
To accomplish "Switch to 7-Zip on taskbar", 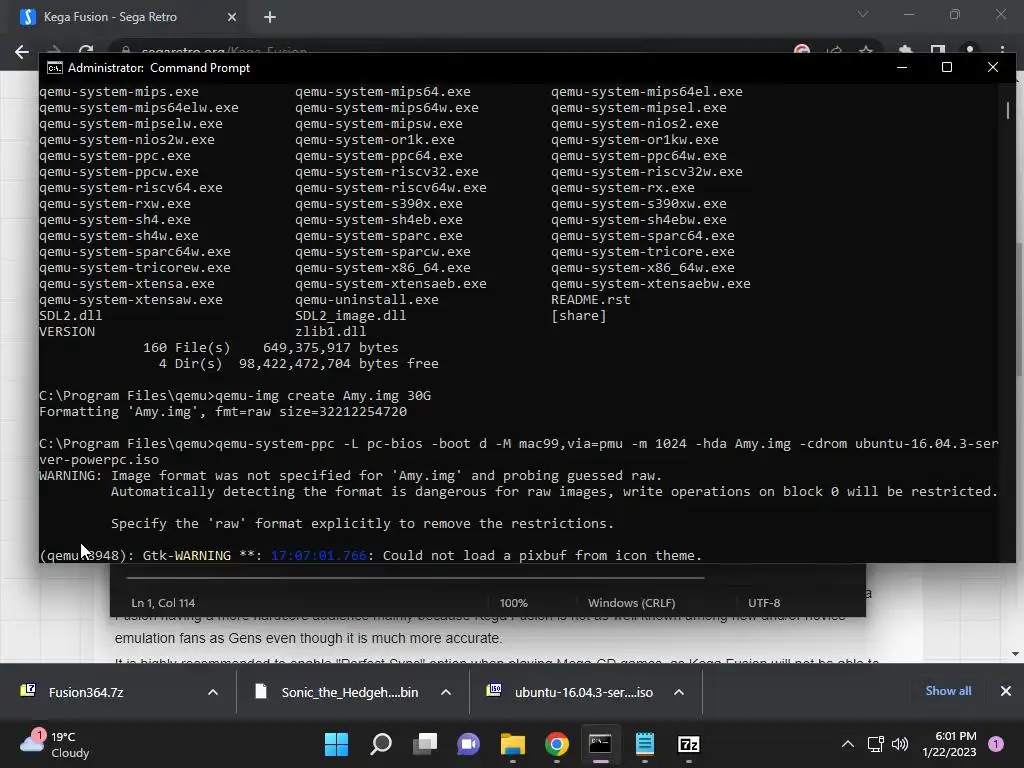I will click(x=689, y=744).
